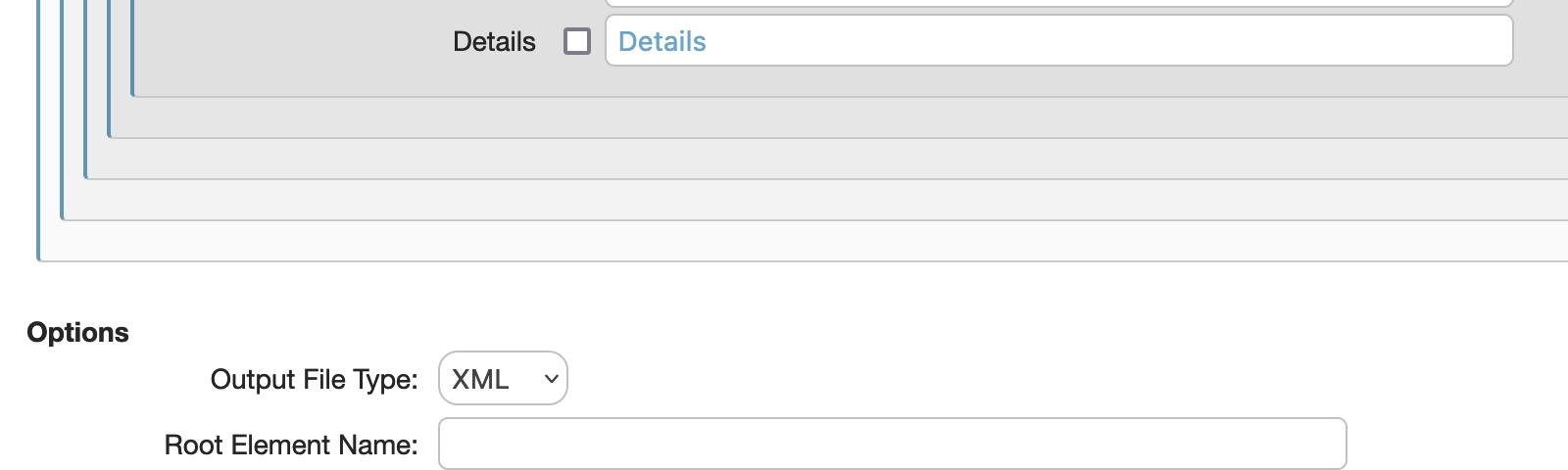The image size is (1568, 470).
Task: Click the "Root Element Name:" label
Action: click(x=291, y=445)
